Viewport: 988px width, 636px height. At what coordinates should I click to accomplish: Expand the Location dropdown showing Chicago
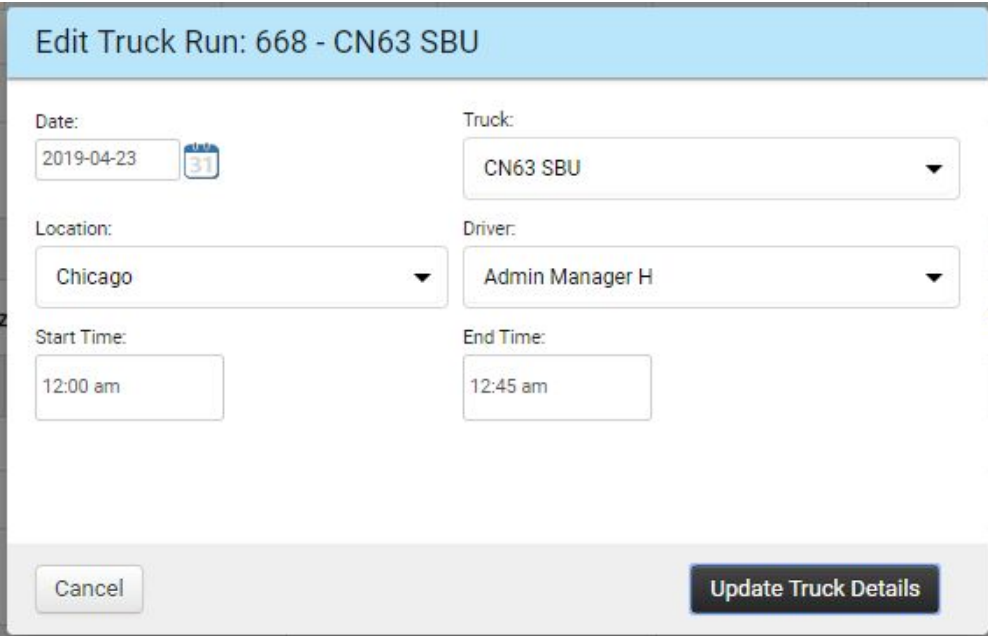(242, 277)
